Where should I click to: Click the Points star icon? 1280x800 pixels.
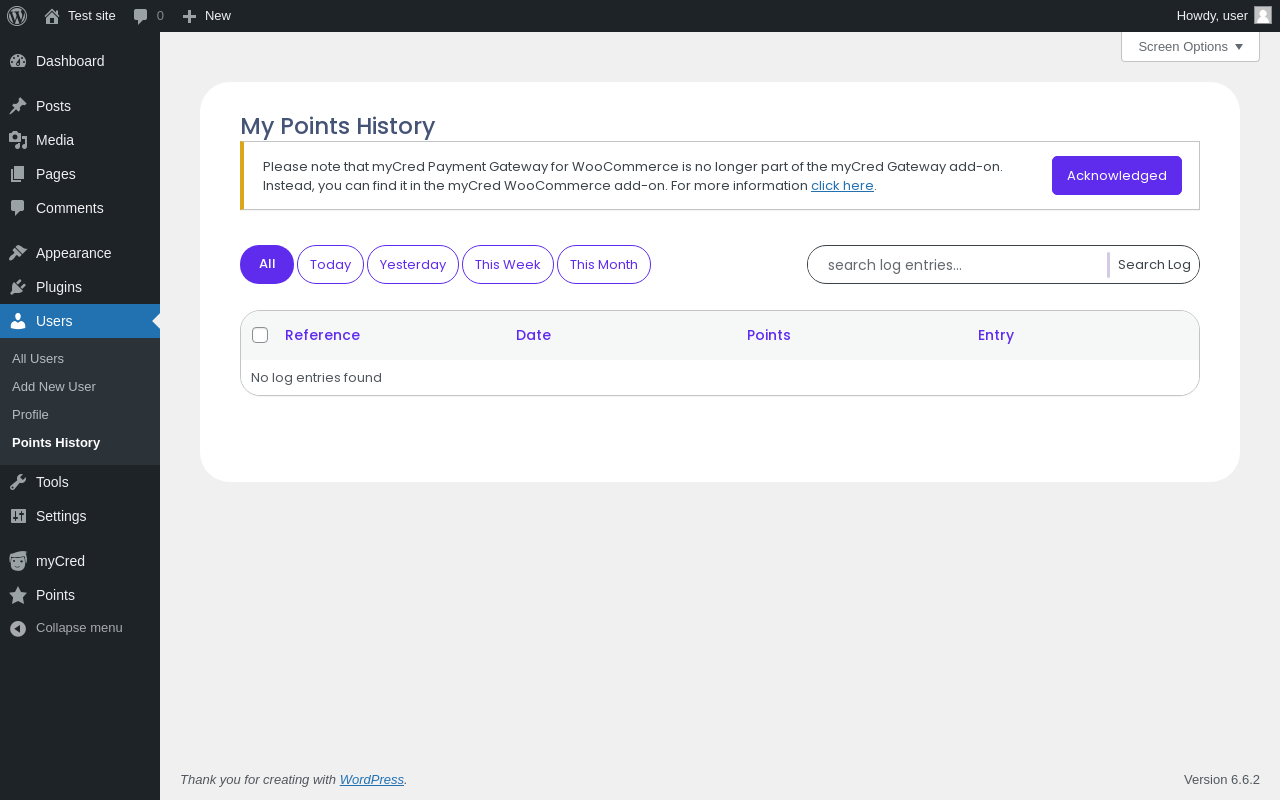pos(18,595)
